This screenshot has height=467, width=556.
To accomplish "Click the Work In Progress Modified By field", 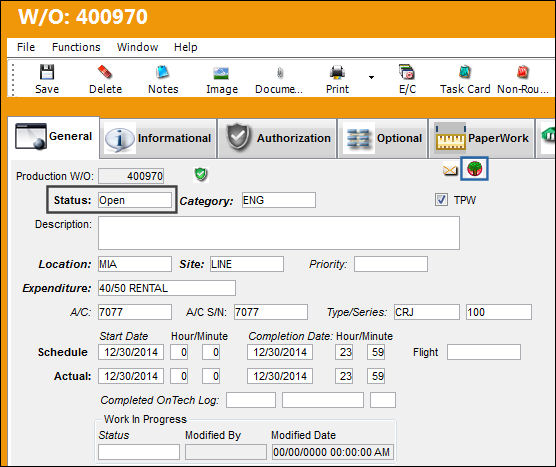I will pos(226,452).
